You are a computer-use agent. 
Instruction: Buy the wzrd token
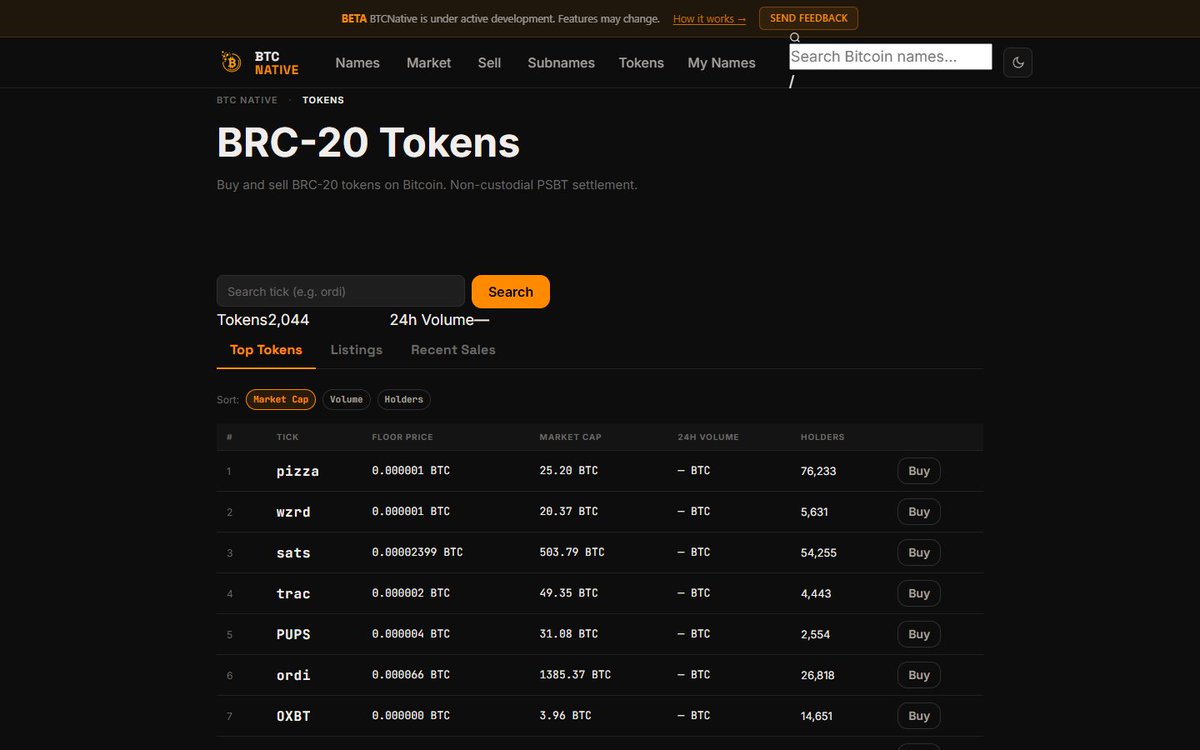(x=919, y=512)
